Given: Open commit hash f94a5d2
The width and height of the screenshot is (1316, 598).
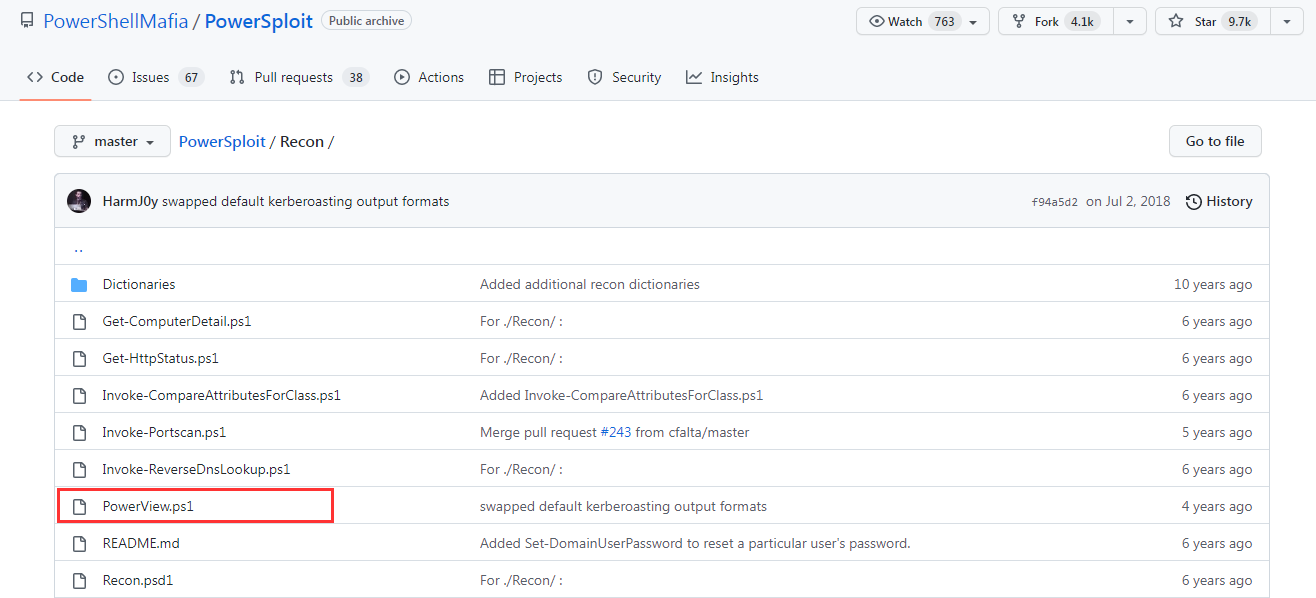Looking at the screenshot, I should coord(1055,201).
